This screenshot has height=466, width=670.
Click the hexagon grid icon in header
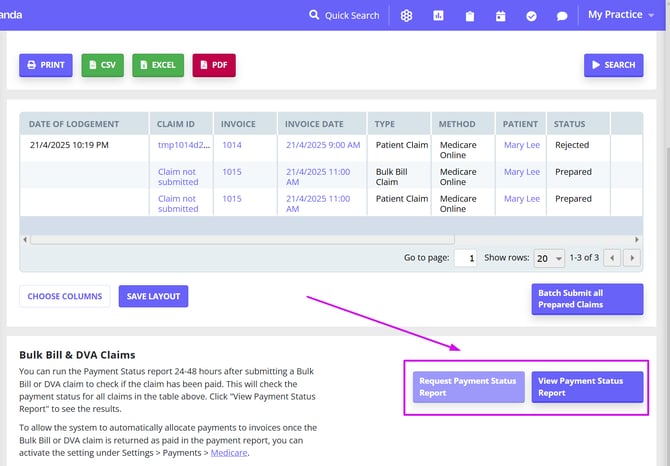pos(407,16)
